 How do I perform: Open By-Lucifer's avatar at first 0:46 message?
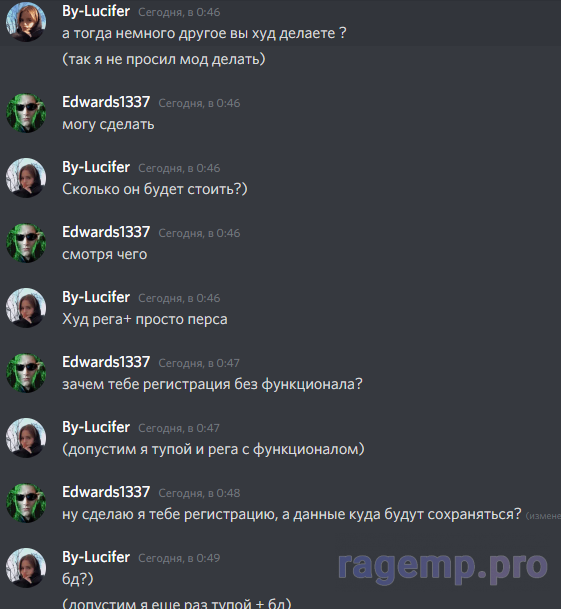[x=26, y=21]
